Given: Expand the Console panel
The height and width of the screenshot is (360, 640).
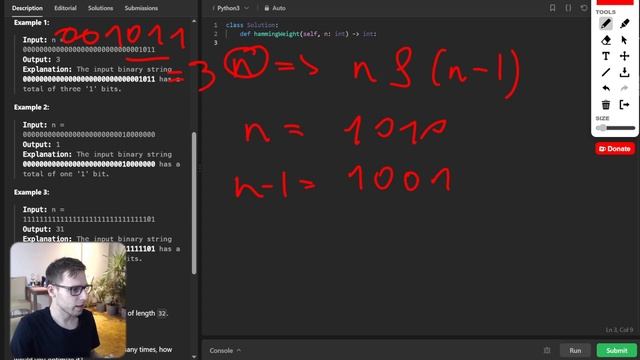Looking at the screenshot, I should (225, 351).
